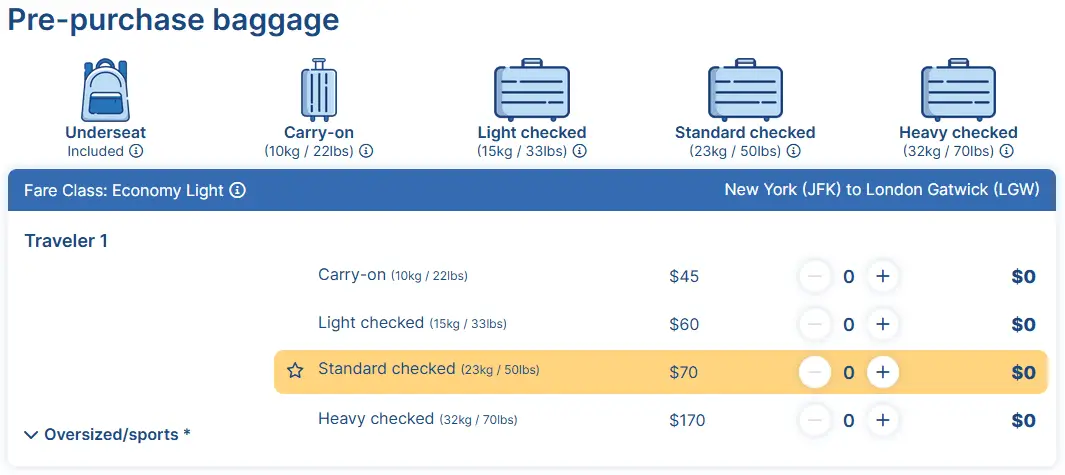Image resolution: width=1065 pixels, height=475 pixels.
Task: Click the Standard checked bag icon
Action: pos(745,91)
